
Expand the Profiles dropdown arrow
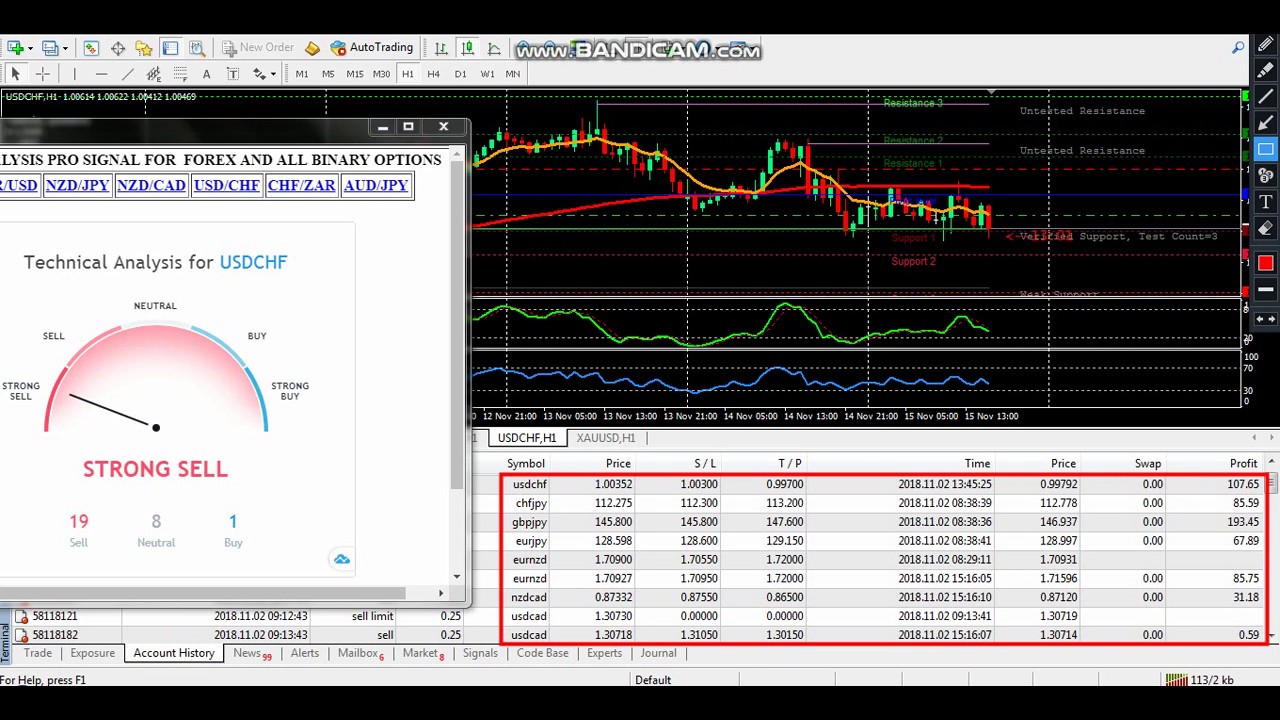point(65,48)
